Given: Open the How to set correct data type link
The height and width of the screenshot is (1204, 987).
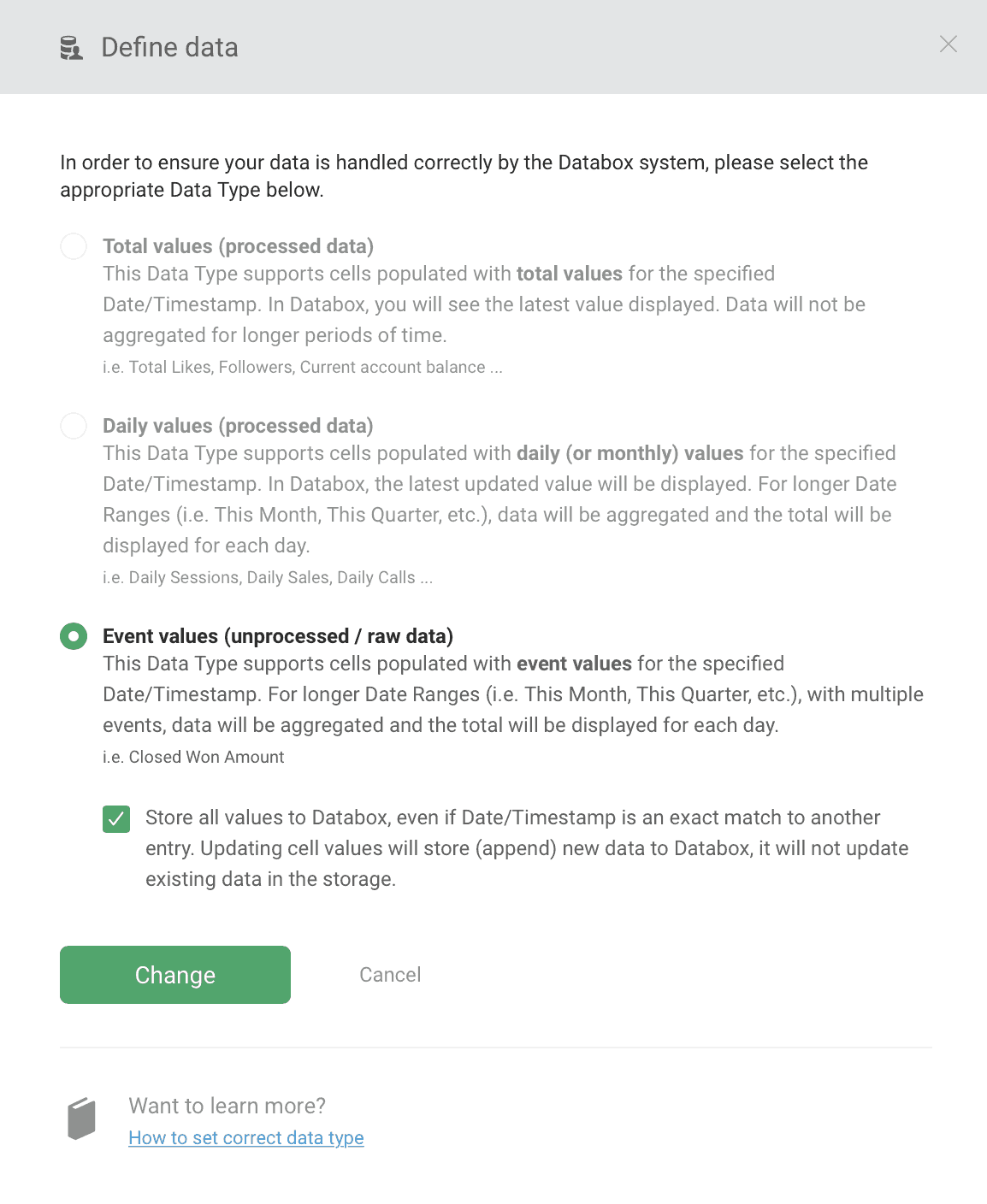Looking at the screenshot, I should [x=246, y=1138].
